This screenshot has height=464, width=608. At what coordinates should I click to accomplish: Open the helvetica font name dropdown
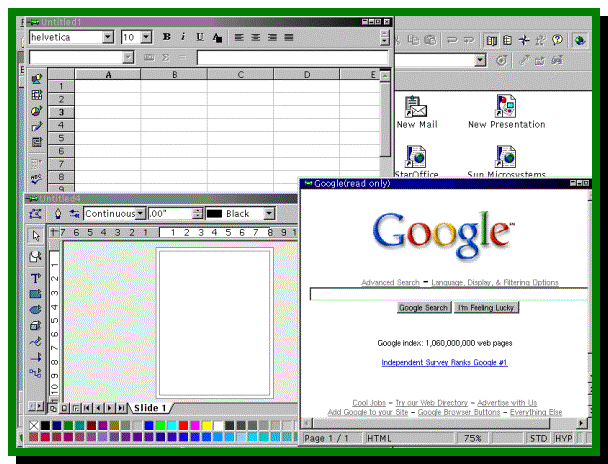[x=108, y=37]
